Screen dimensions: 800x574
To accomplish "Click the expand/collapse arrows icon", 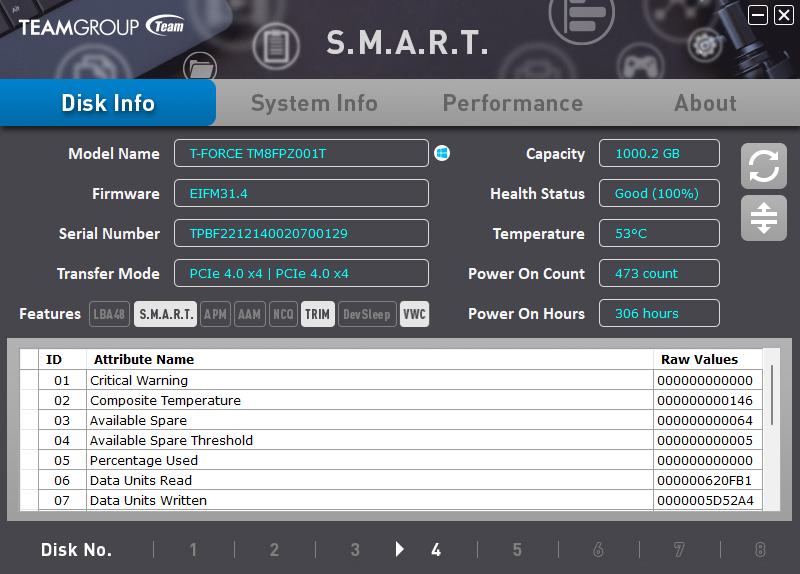I will 763,218.
